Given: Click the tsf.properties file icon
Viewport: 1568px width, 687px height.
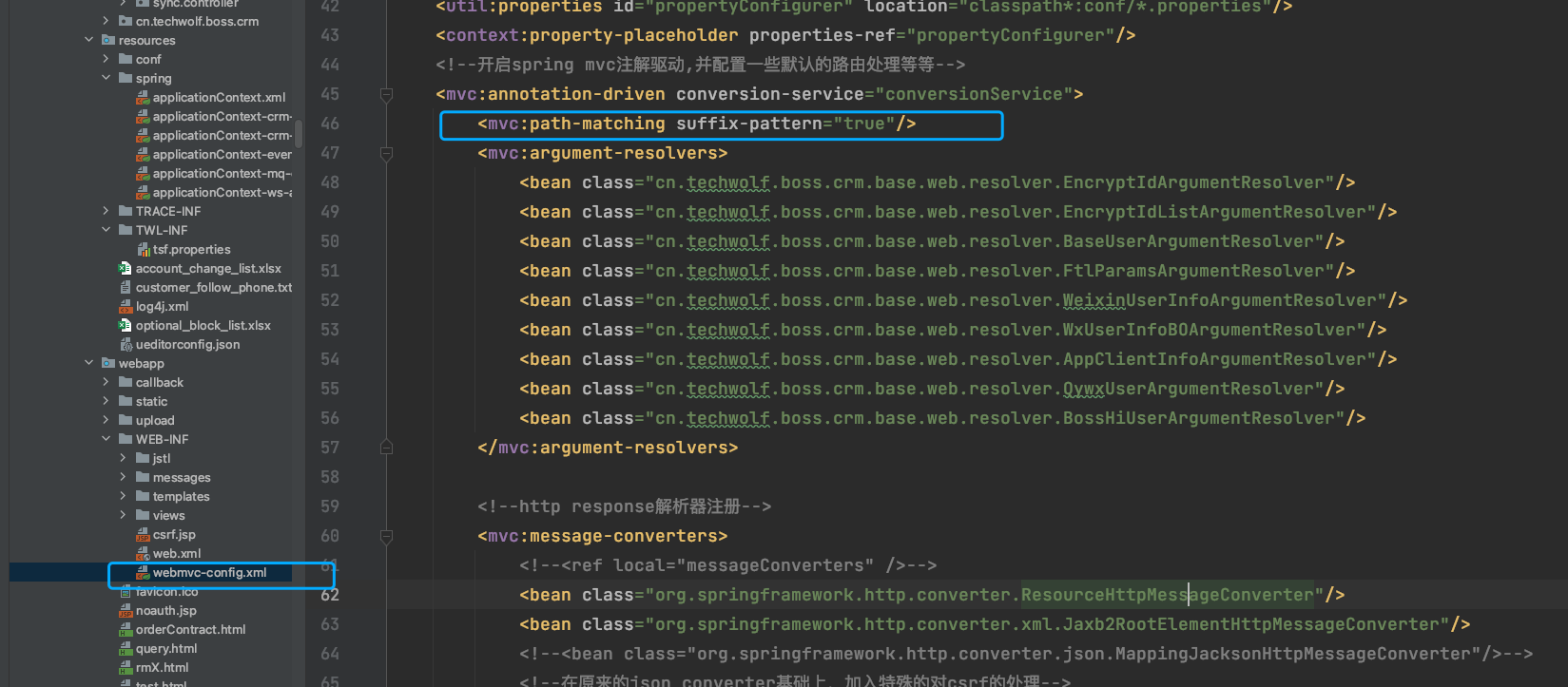Looking at the screenshot, I should (144, 250).
